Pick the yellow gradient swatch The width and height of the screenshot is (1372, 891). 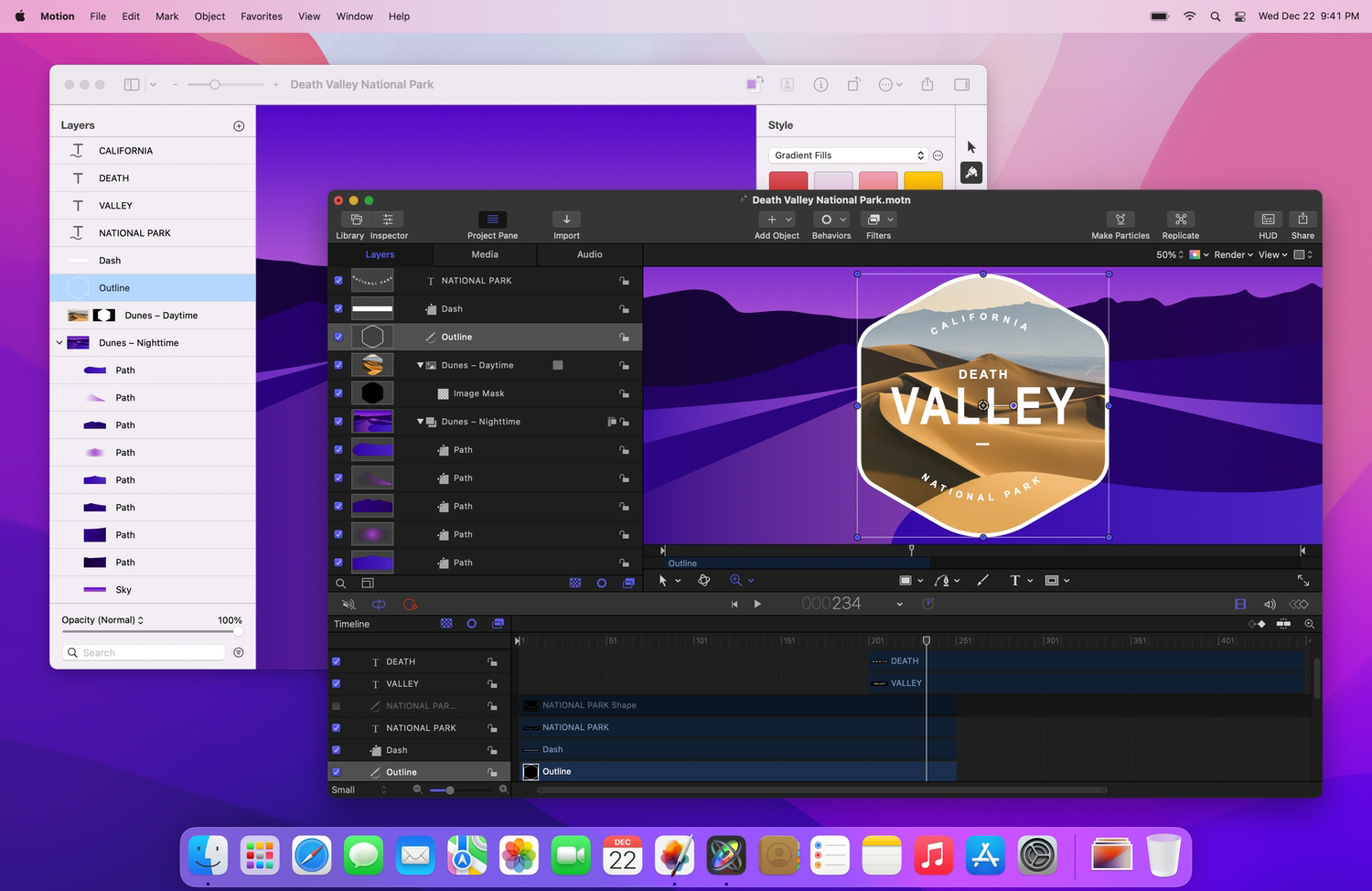(x=923, y=181)
